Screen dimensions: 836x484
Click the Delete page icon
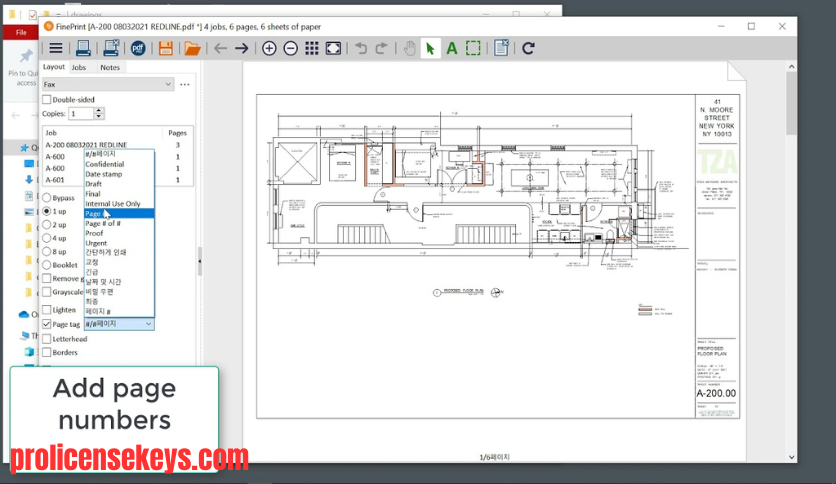(x=501, y=49)
